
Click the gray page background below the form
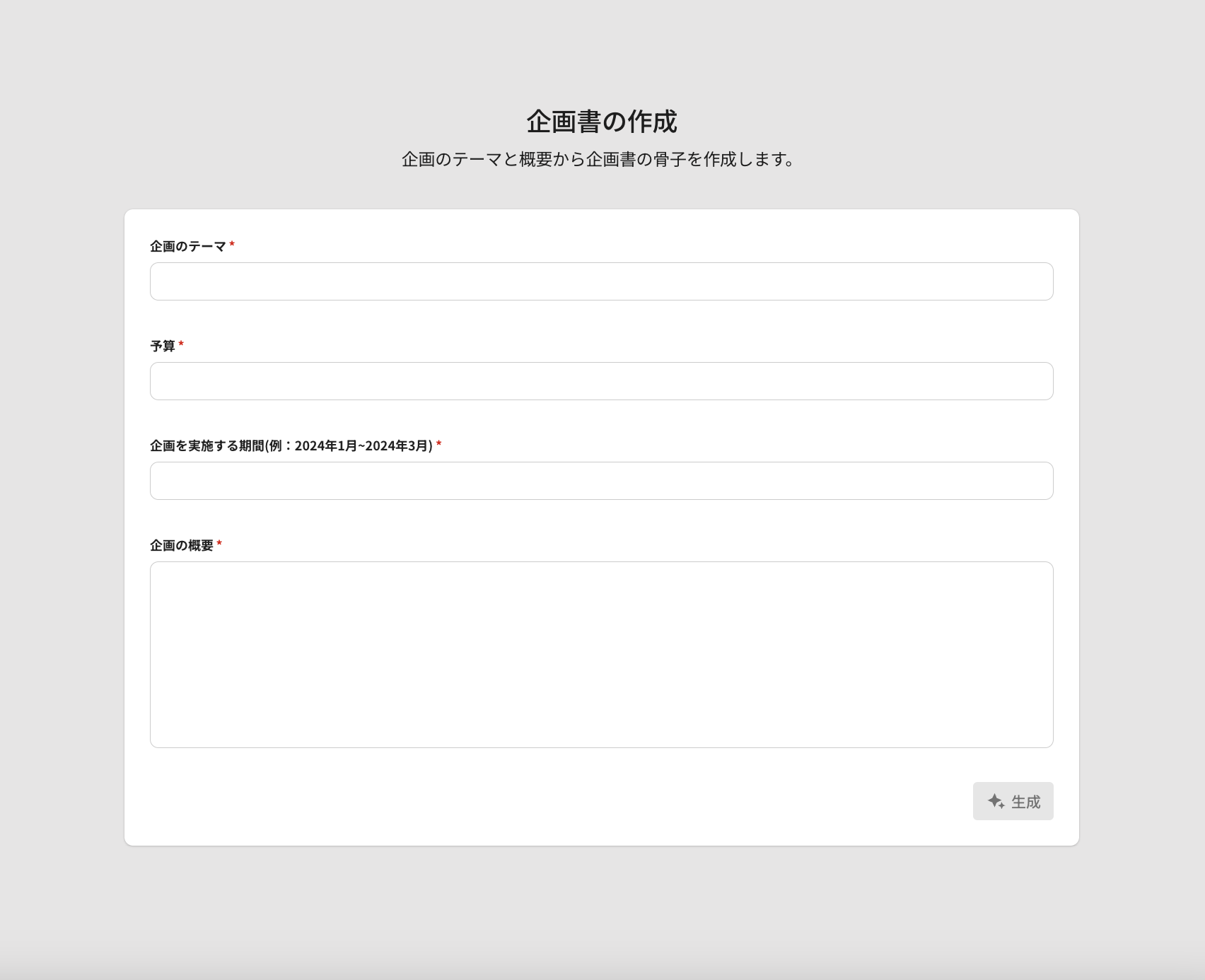pos(601,912)
